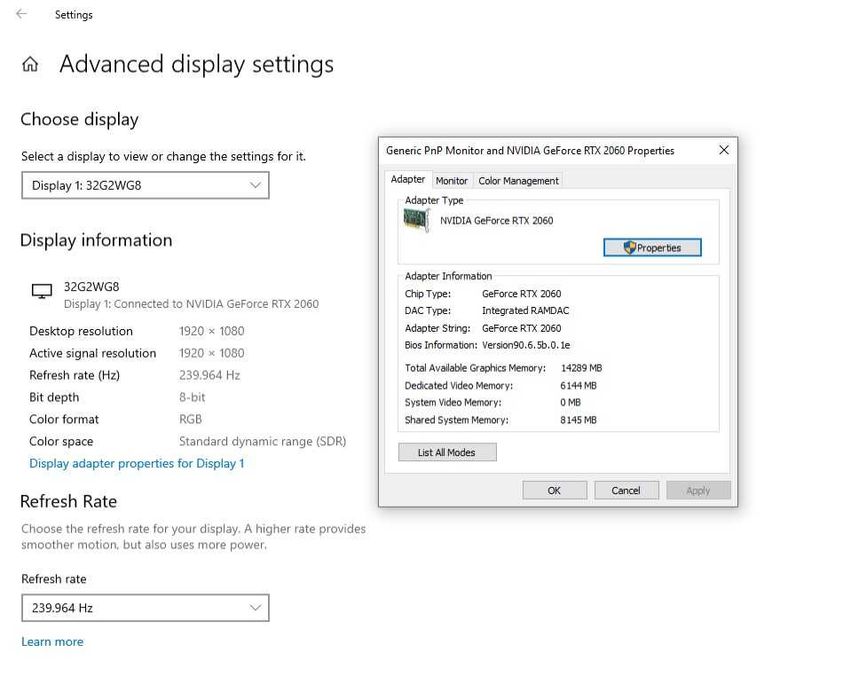Click the Active signal resolution value
This screenshot has height=699, width=843.
click(212, 353)
